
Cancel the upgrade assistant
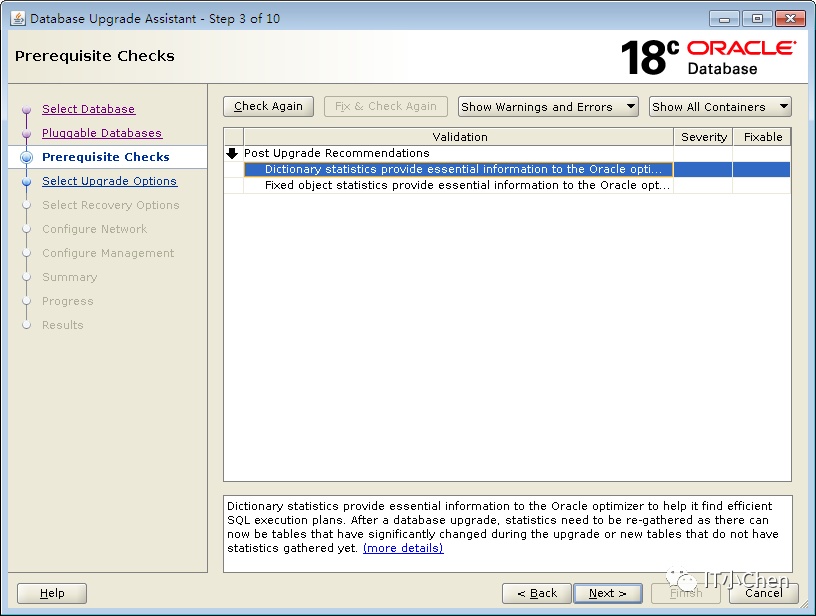tap(763, 593)
